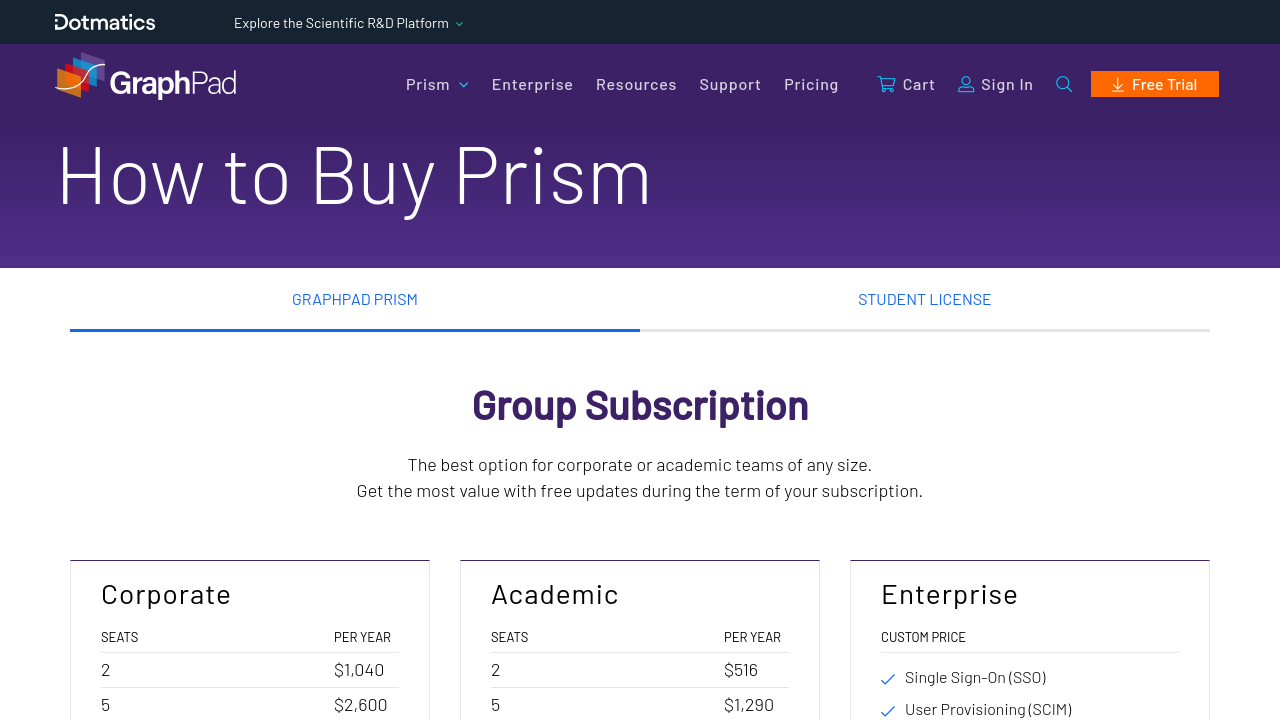Open the Pricing page link
This screenshot has width=1280, height=720.
coord(811,84)
